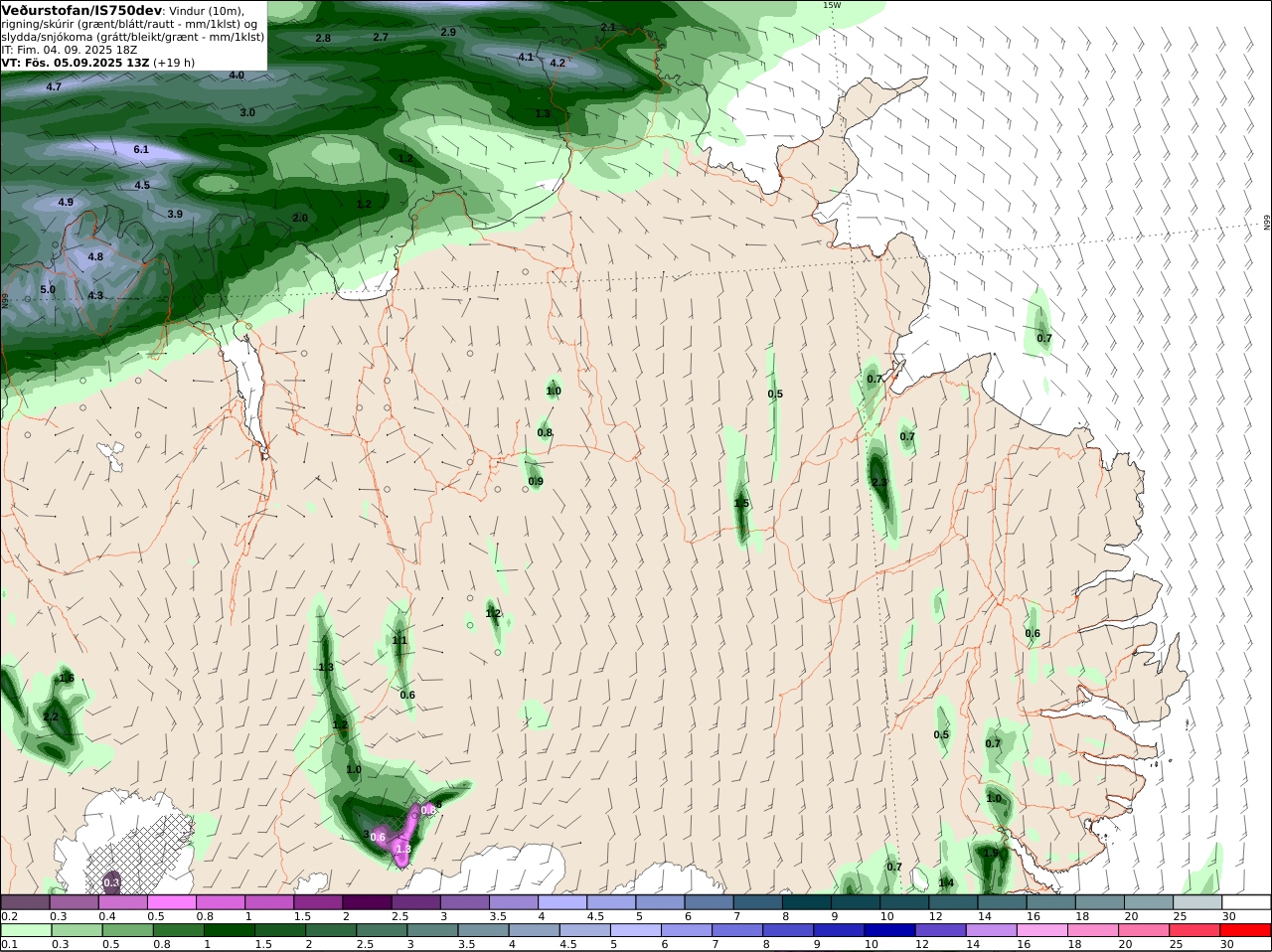This screenshot has height=952, width=1272.
Task: Click the 5.0 precipitation value on map
Action: (48, 289)
